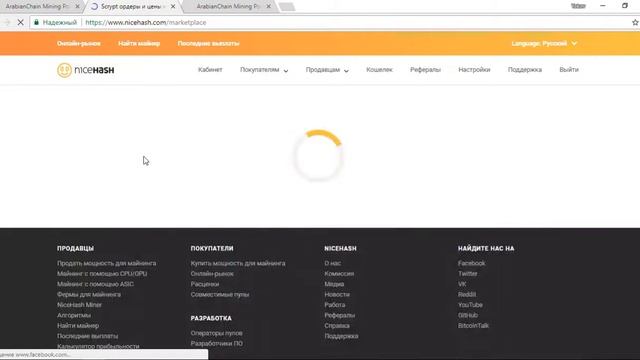This screenshot has width=640, height=360.
Task: Restore down the browser window
Action: click(624, 6)
